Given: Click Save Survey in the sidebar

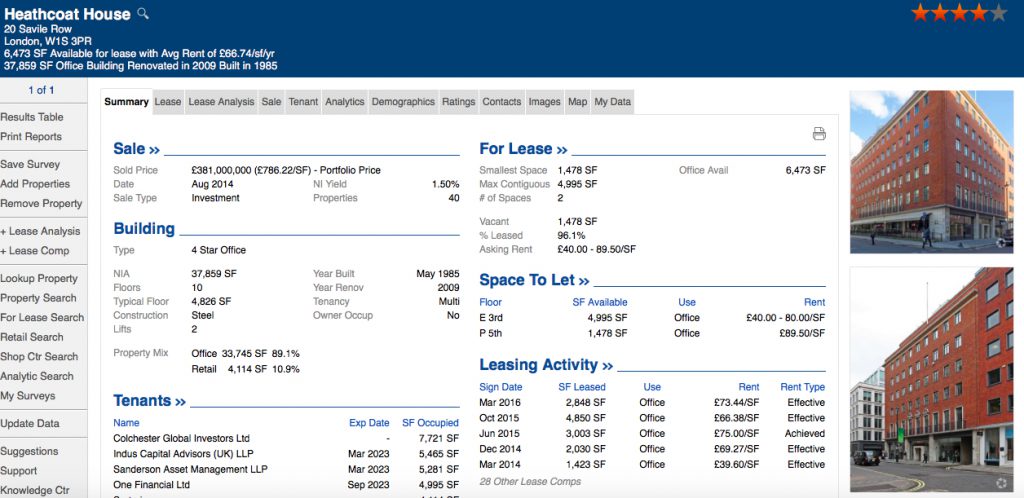Looking at the screenshot, I should [x=30, y=165].
